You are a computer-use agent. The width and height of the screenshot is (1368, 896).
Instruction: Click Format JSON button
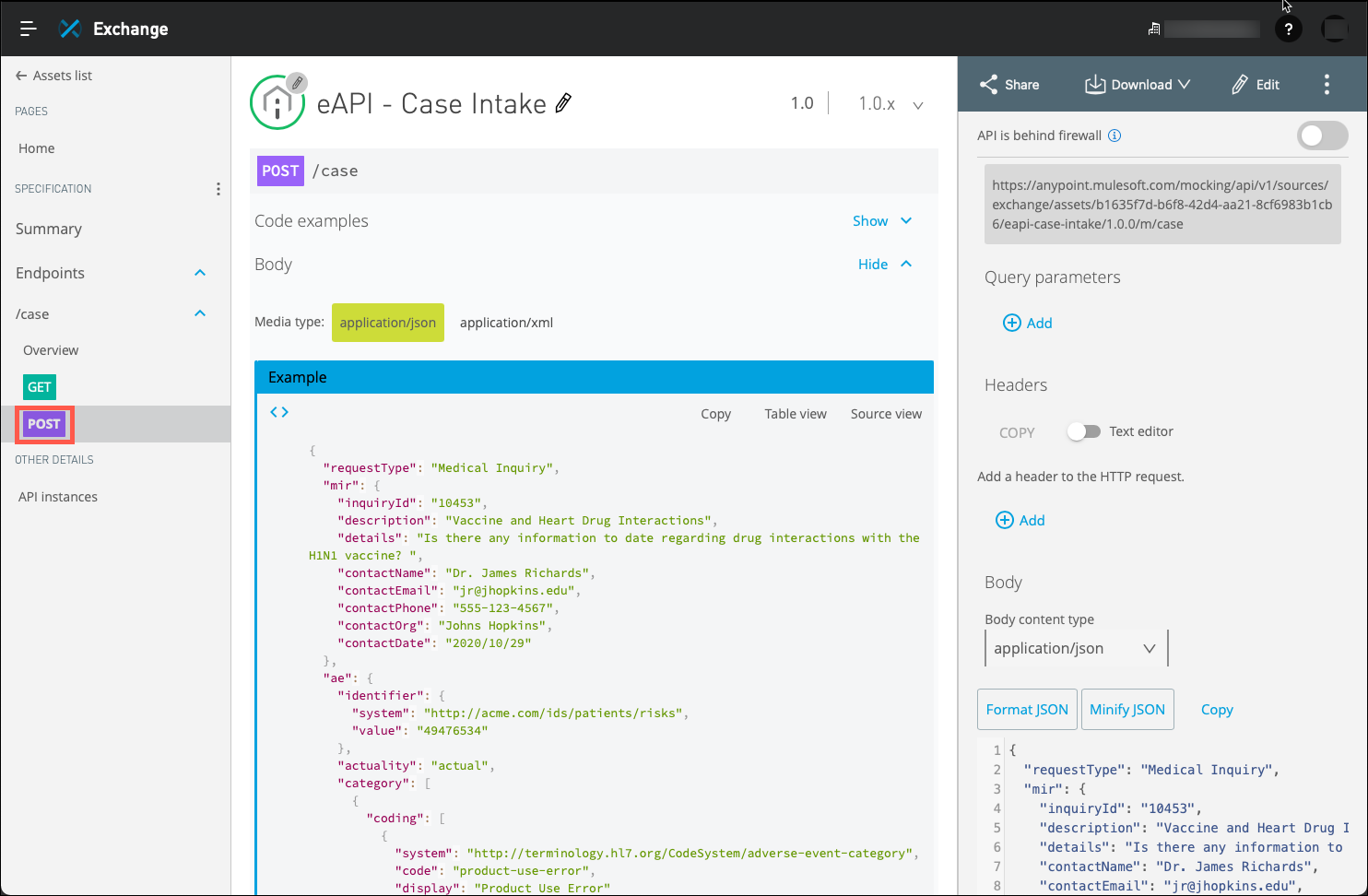(x=1027, y=709)
